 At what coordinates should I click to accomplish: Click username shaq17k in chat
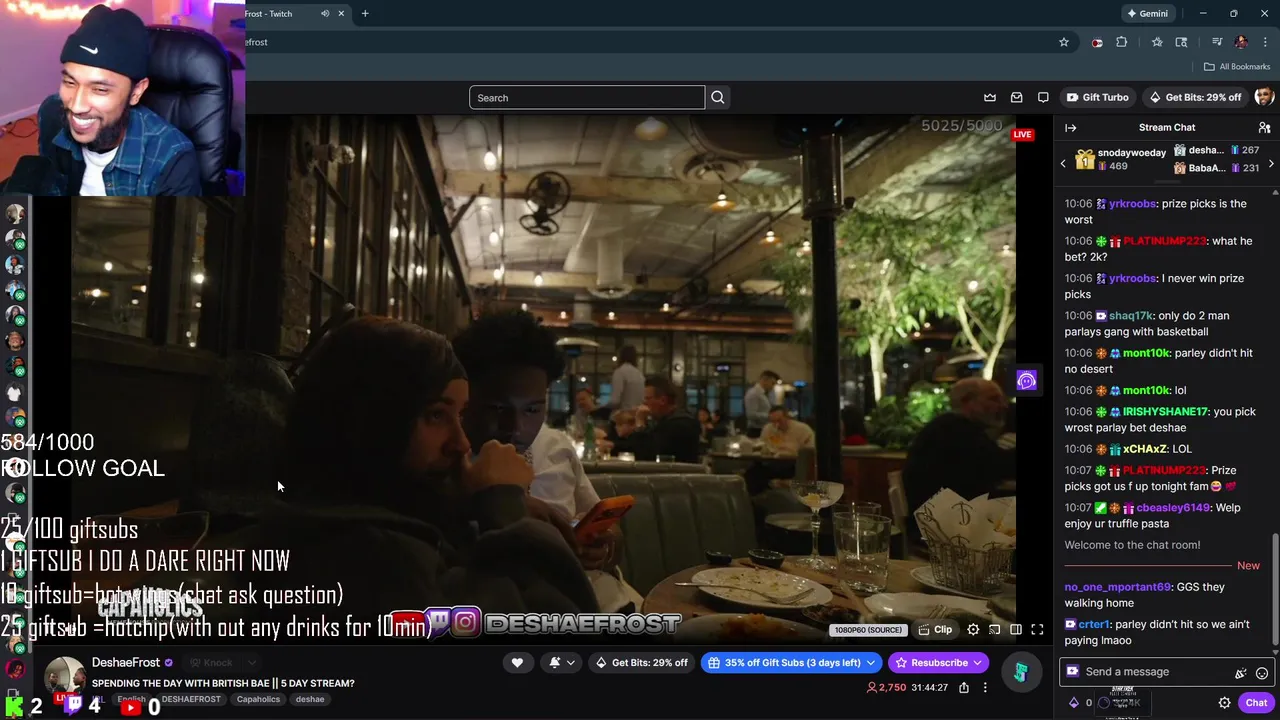click(1129, 316)
